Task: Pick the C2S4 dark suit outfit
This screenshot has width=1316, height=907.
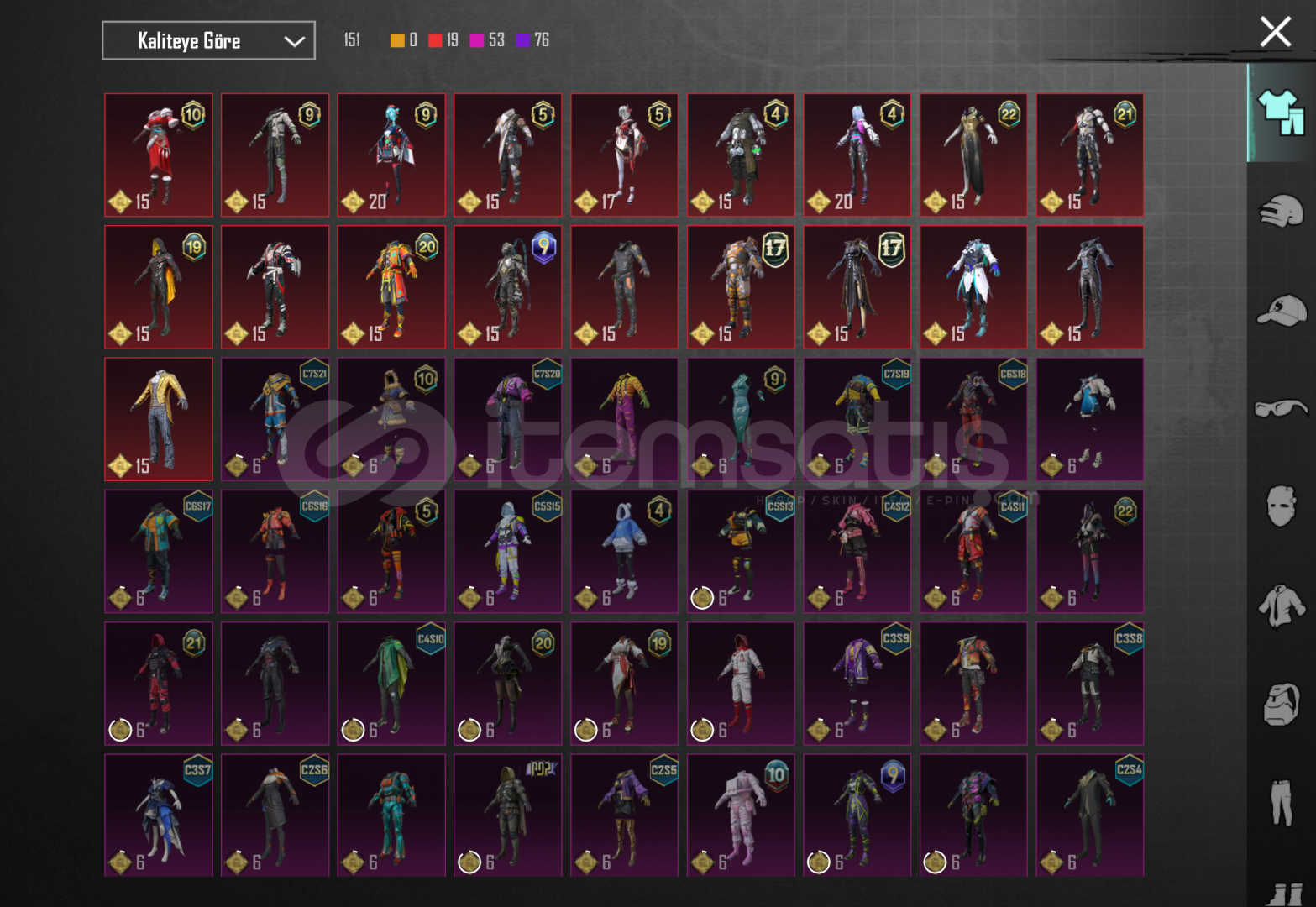Action: [x=1090, y=815]
